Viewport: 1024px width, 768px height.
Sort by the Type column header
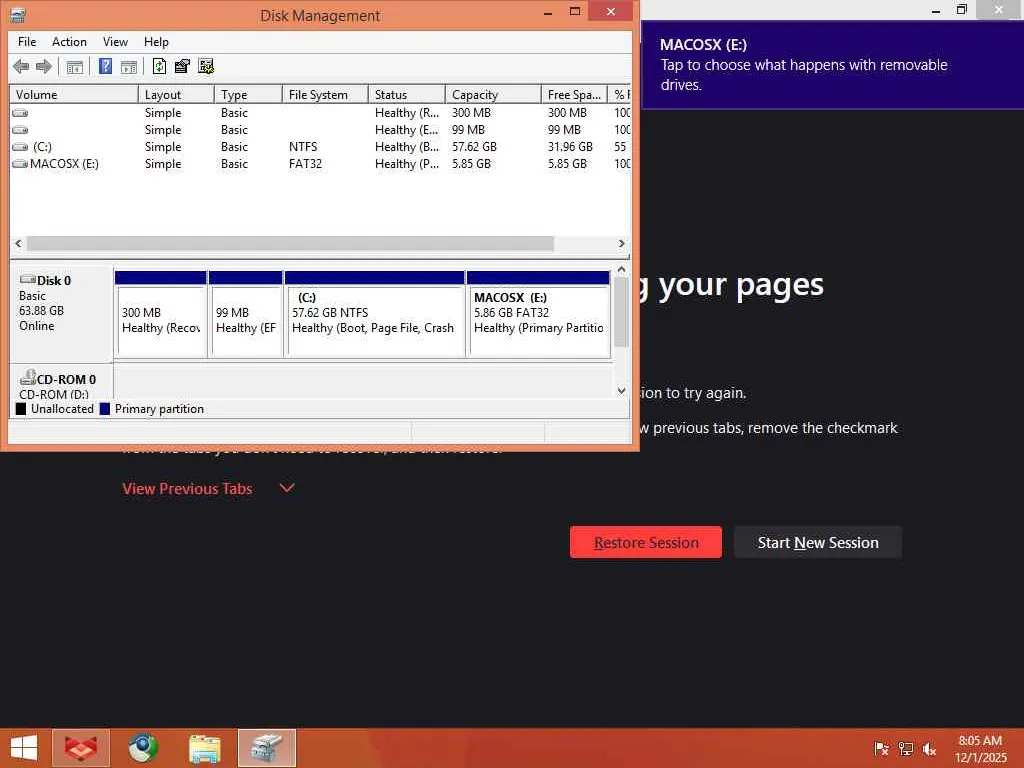248,95
